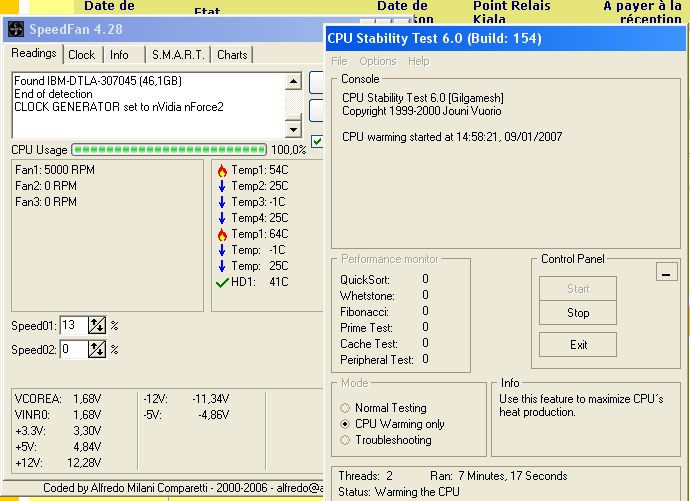This screenshot has height=501, width=690.
Task: Click the down arrow icon beside Temp4: 25C
Action: (222, 218)
